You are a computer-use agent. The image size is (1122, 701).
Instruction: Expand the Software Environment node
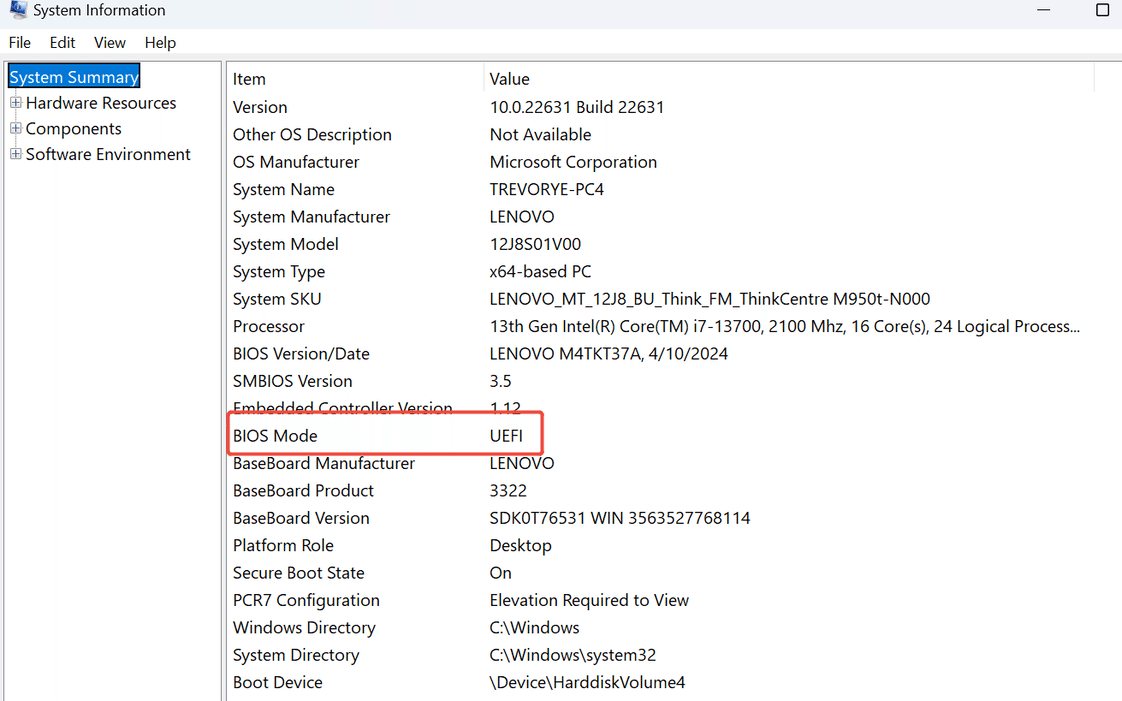[16, 155]
